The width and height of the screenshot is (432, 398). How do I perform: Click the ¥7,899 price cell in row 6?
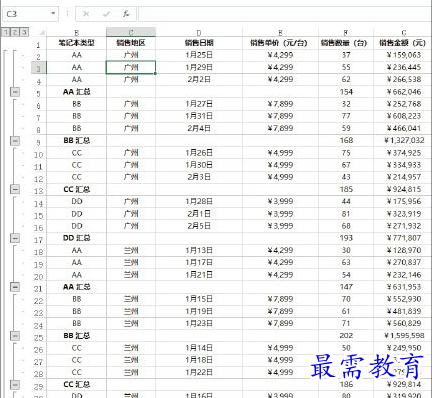tap(280, 104)
